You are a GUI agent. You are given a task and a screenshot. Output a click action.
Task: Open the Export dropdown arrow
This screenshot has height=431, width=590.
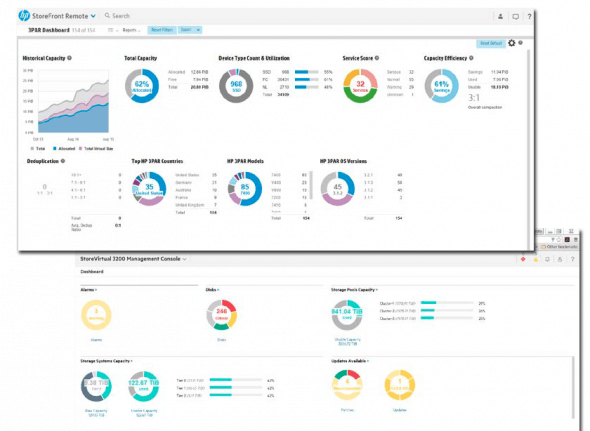198,30
